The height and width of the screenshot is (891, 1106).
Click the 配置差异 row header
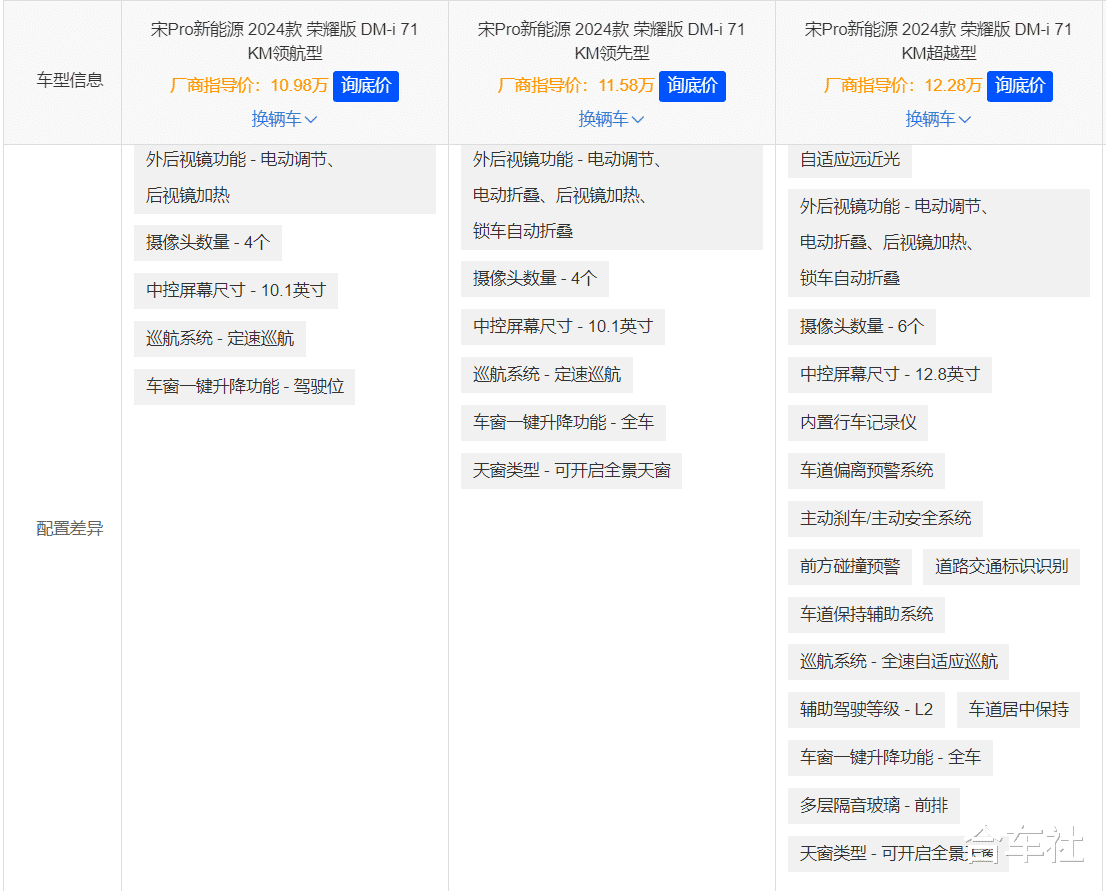tap(70, 528)
